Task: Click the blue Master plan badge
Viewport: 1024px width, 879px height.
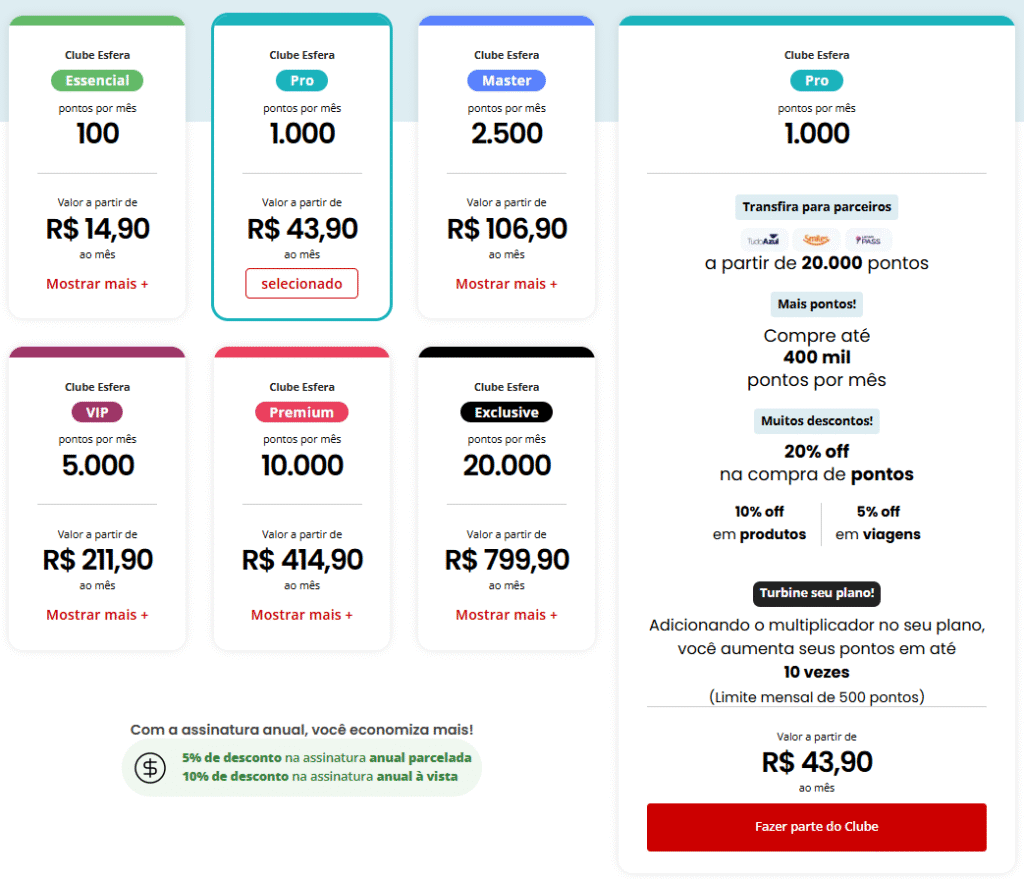Action: coord(506,80)
